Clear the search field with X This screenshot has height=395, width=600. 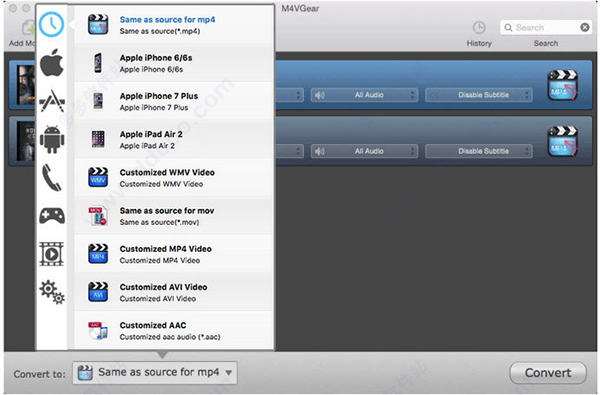click(584, 27)
